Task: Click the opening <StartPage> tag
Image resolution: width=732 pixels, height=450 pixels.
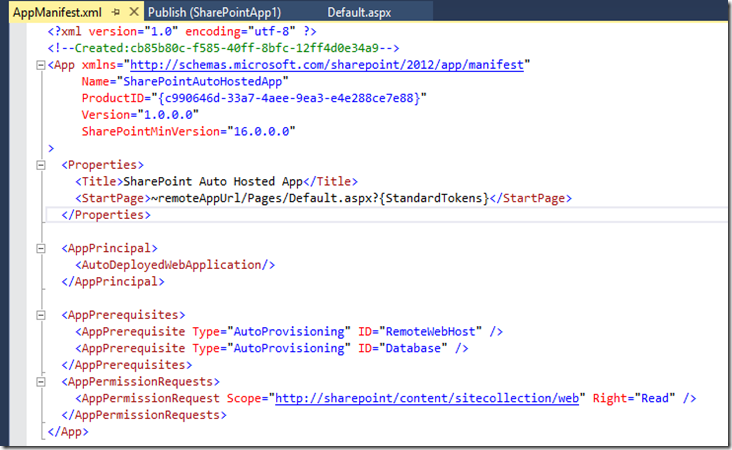Action: pyautogui.click(x=113, y=198)
